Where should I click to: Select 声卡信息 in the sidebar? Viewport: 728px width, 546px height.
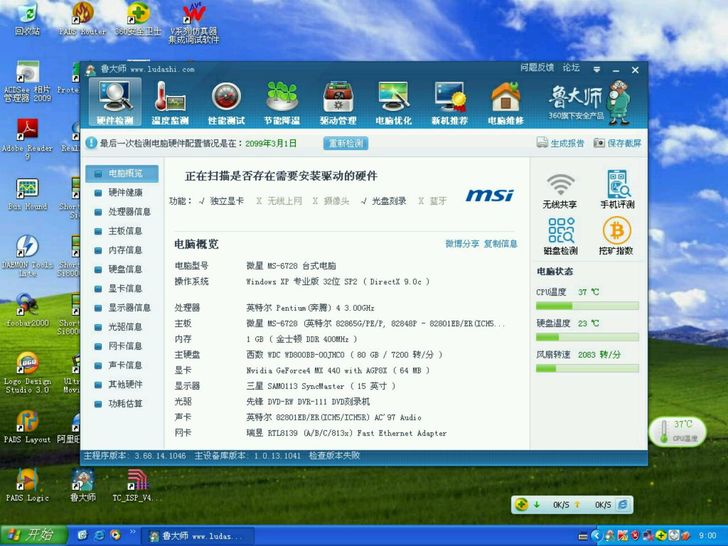coord(122,365)
